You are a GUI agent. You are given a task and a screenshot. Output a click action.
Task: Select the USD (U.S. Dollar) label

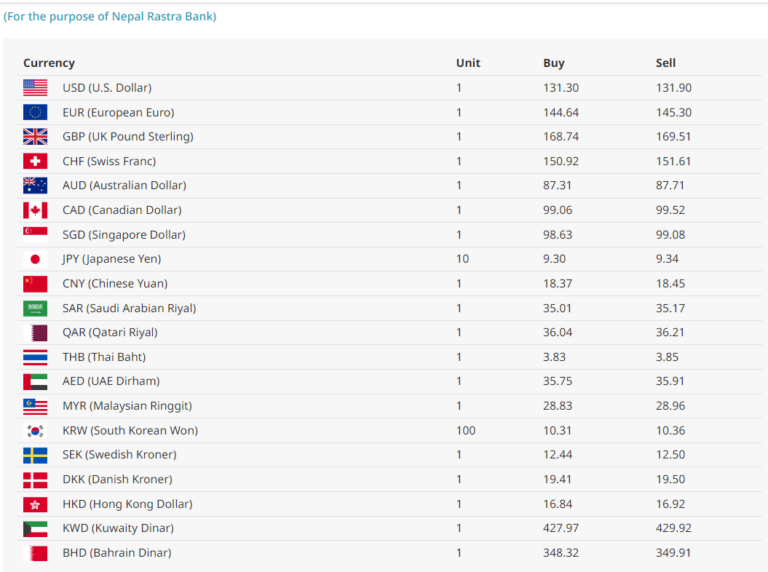point(107,88)
